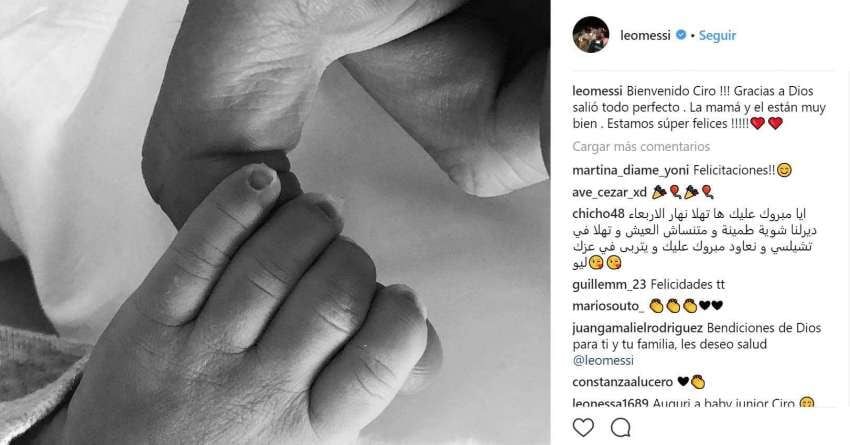
Task: Open the leomessi username in the header
Action: (x=645, y=36)
